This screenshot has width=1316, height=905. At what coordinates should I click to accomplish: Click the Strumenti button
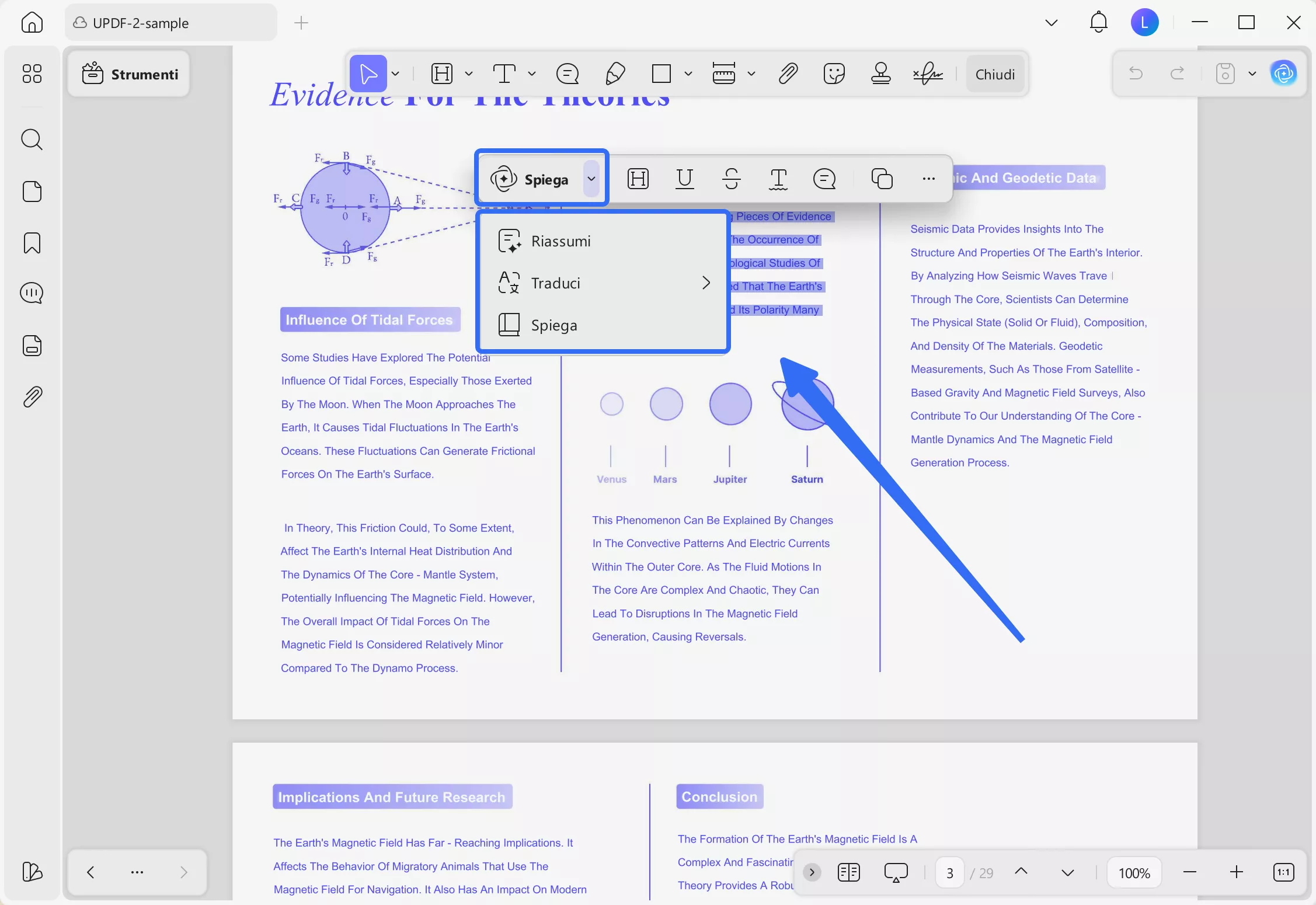pos(130,74)
